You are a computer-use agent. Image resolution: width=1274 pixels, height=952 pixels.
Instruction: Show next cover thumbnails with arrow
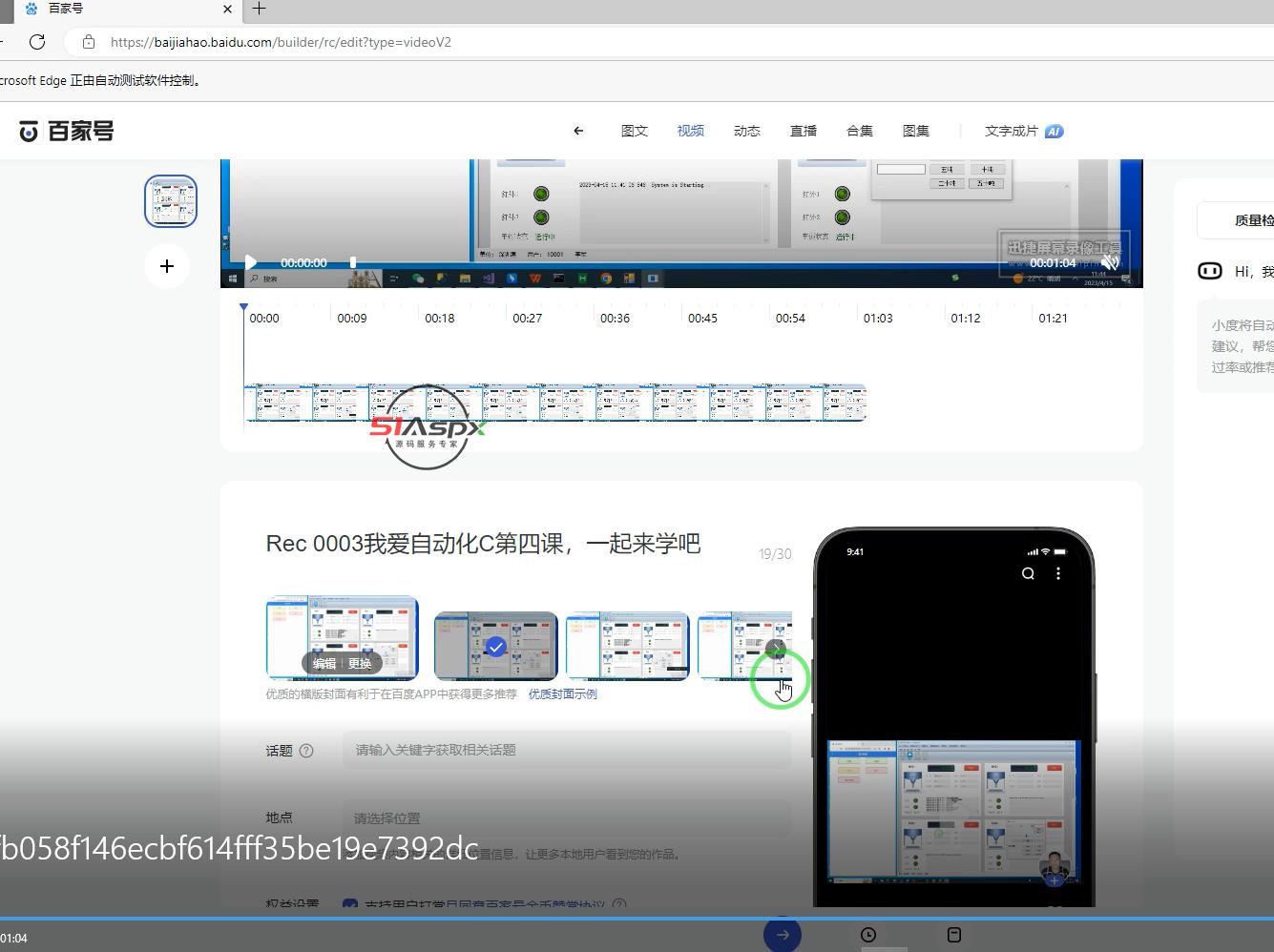click(x=777, y=649)
